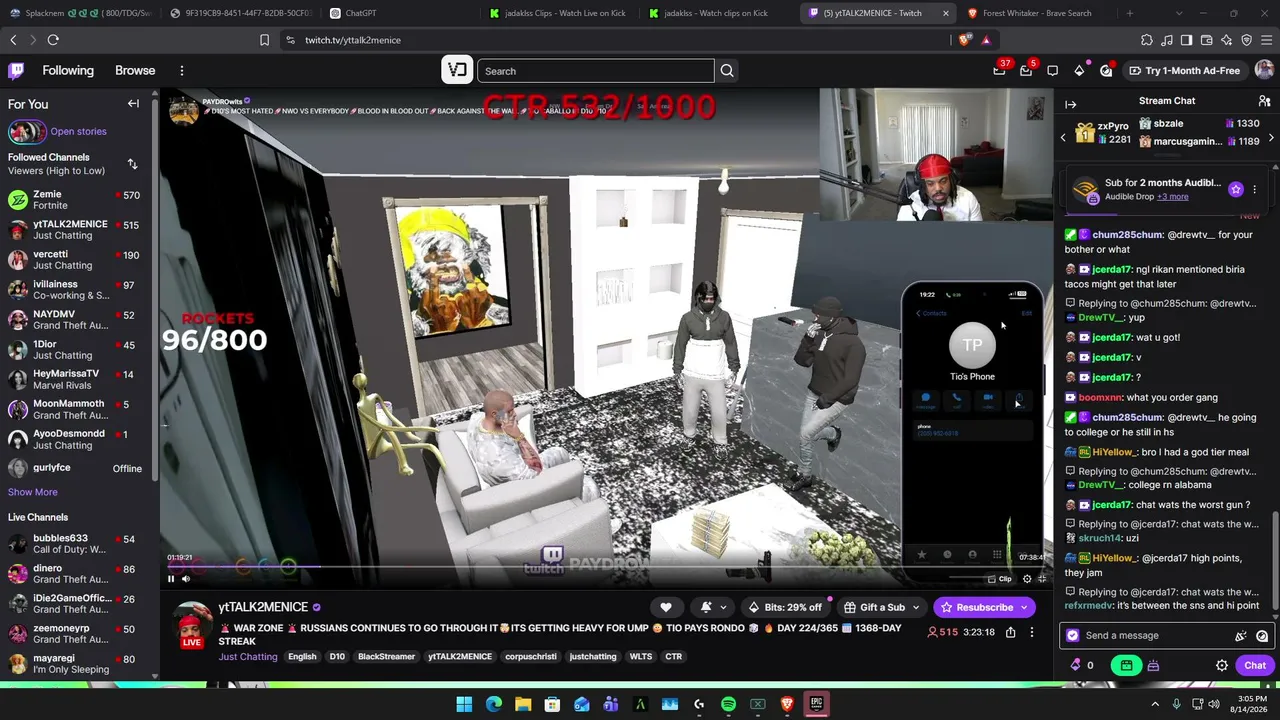Screen dimensions: 1280x720
Task: Open File Explorer from the taskbar
Action: coord(523,704)
